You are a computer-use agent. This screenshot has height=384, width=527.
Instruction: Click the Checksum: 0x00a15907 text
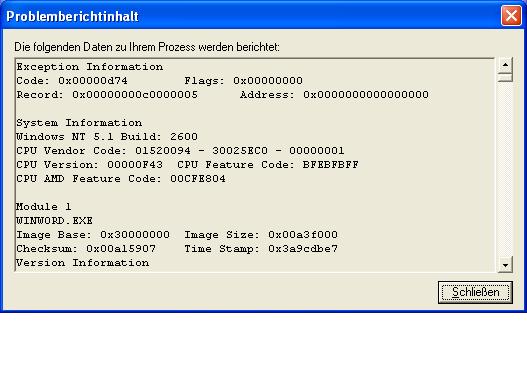[x=86, y=249]
